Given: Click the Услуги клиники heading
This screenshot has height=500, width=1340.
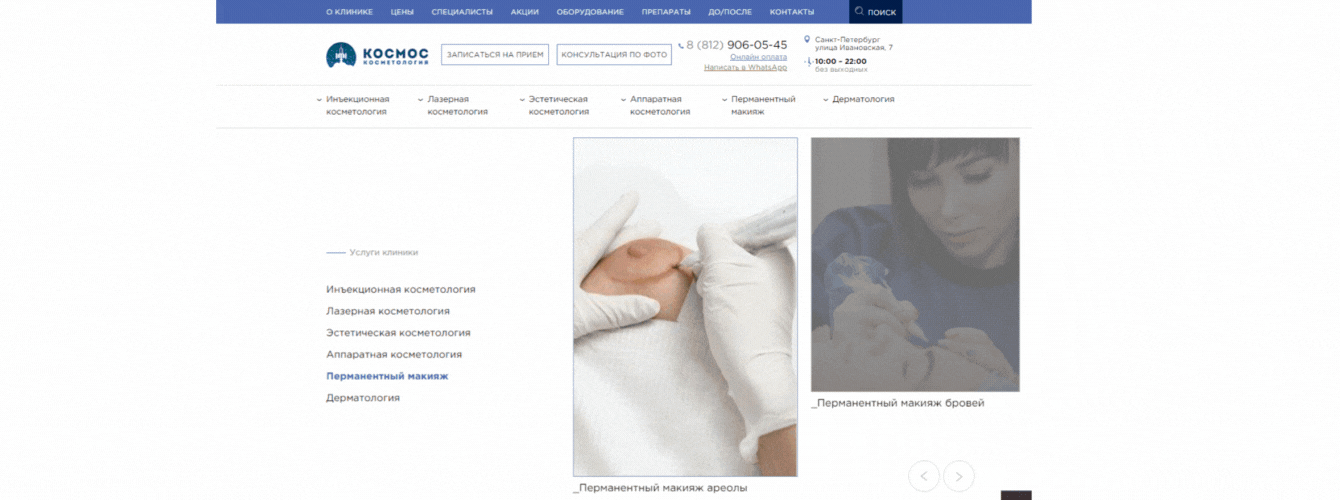Looking at the screenshot, I should pos(384,253).
